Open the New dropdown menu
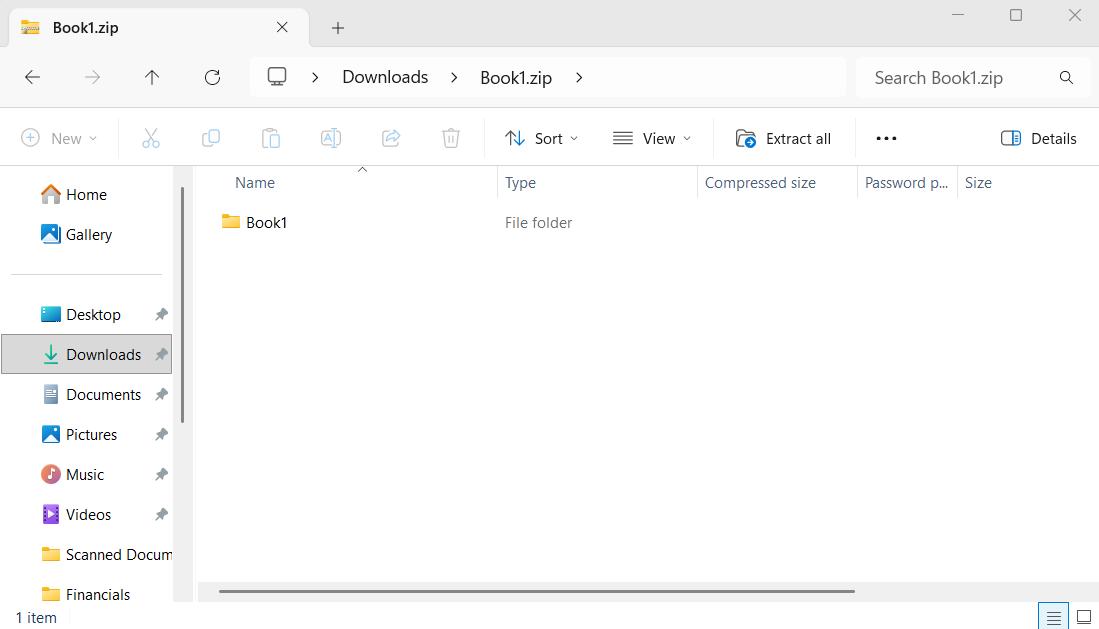The height and width of the screenshot is (629, 1099). [60, 138]
